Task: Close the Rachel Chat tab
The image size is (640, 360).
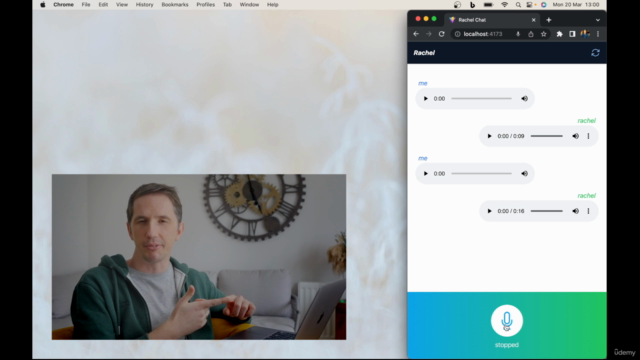Action: pyautogui.click(x=533, y=20)
